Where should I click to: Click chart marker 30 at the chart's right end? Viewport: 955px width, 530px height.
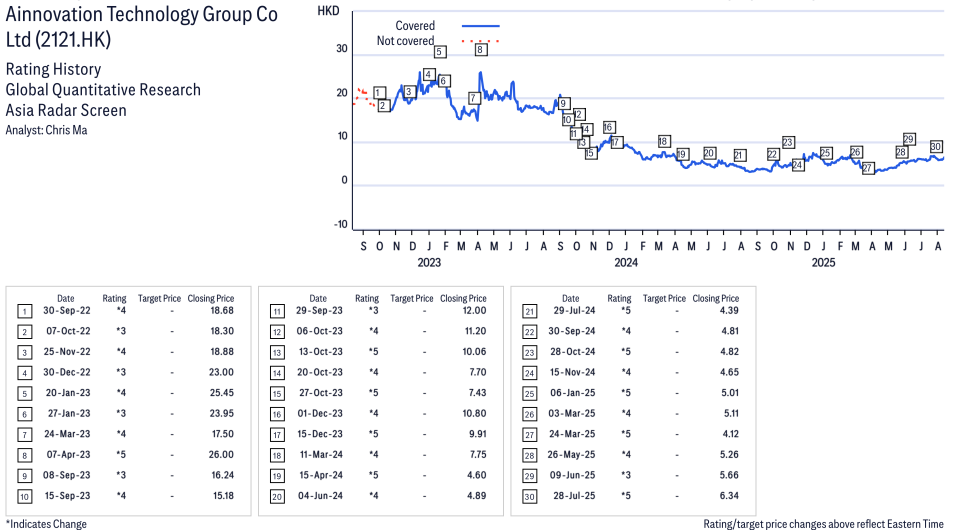click(936, 146)
